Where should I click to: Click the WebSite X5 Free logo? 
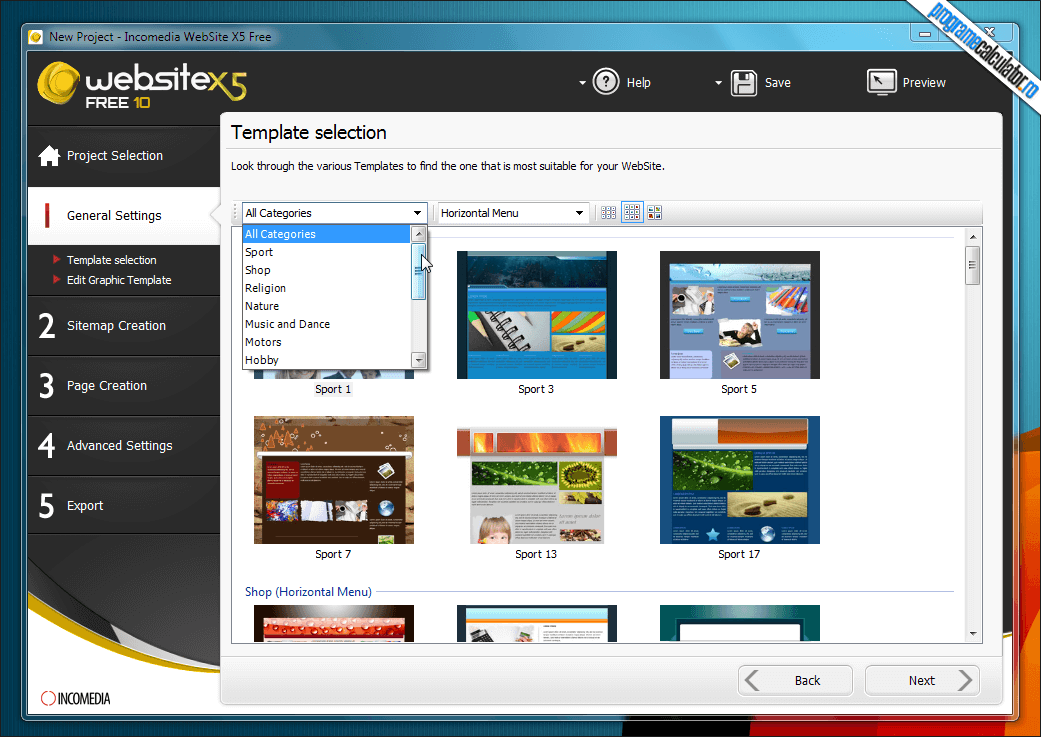coord(142,85)
